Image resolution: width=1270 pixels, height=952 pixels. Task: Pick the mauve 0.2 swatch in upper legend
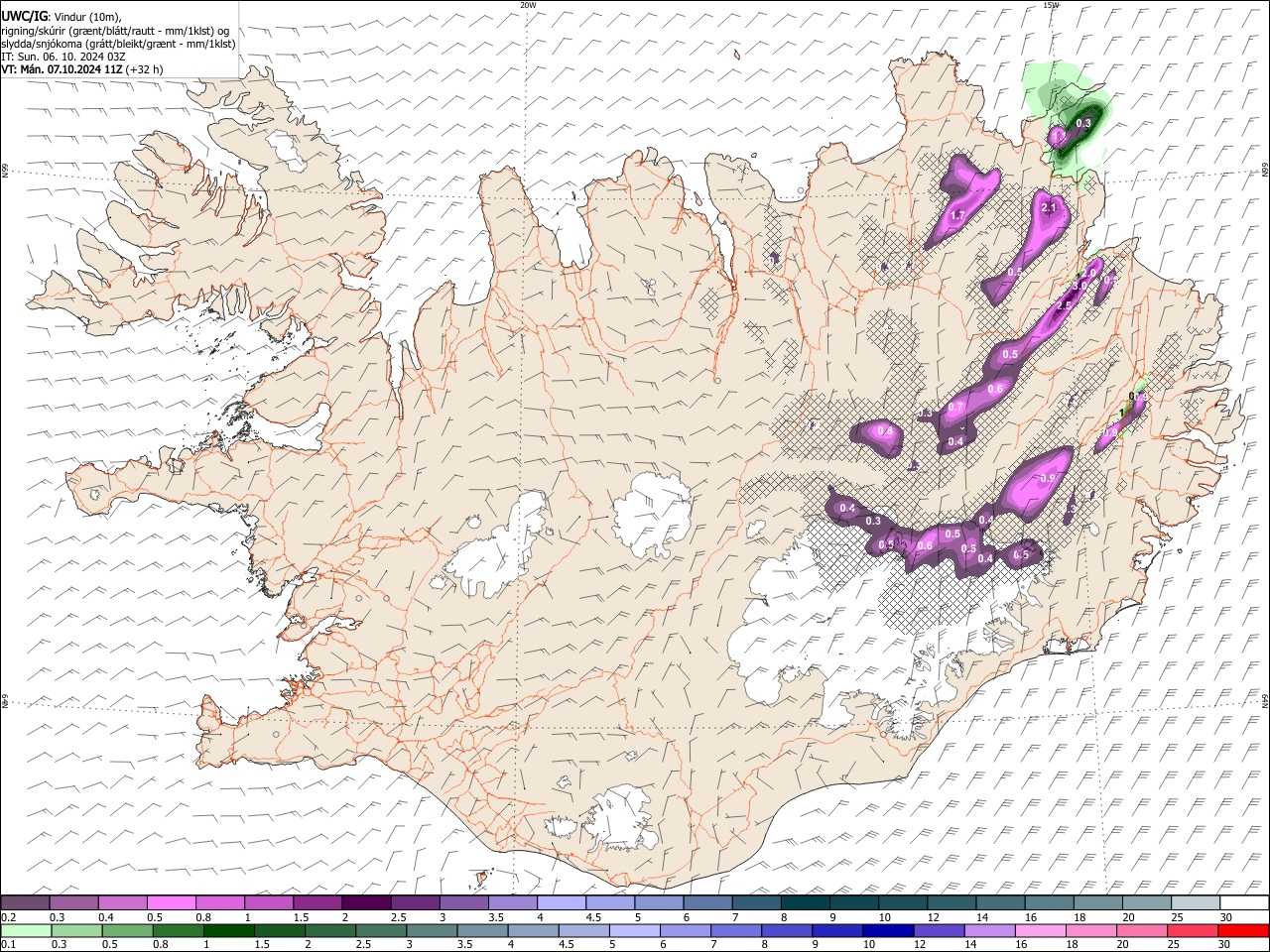(25, 902)
